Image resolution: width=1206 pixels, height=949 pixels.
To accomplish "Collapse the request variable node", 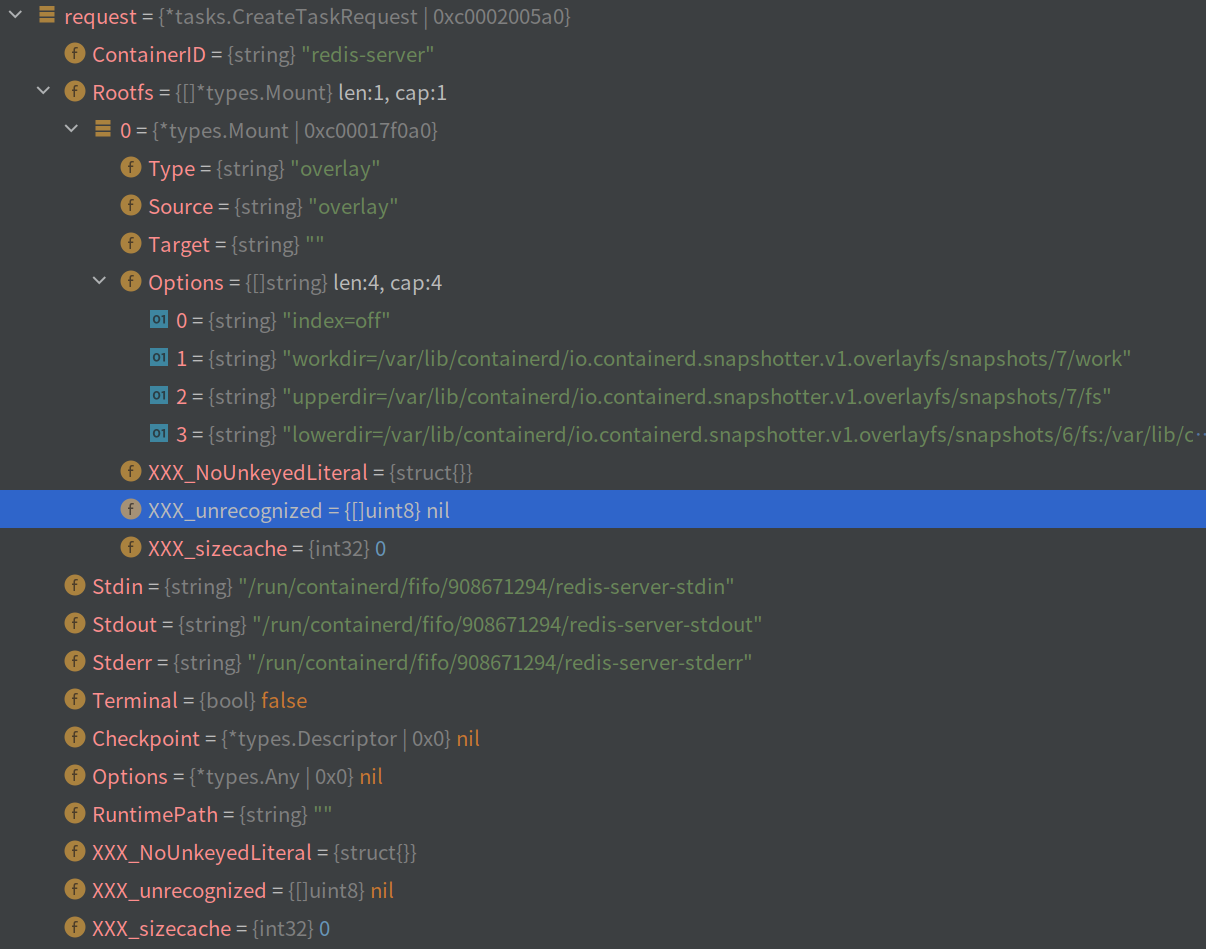I will (15, 16).
